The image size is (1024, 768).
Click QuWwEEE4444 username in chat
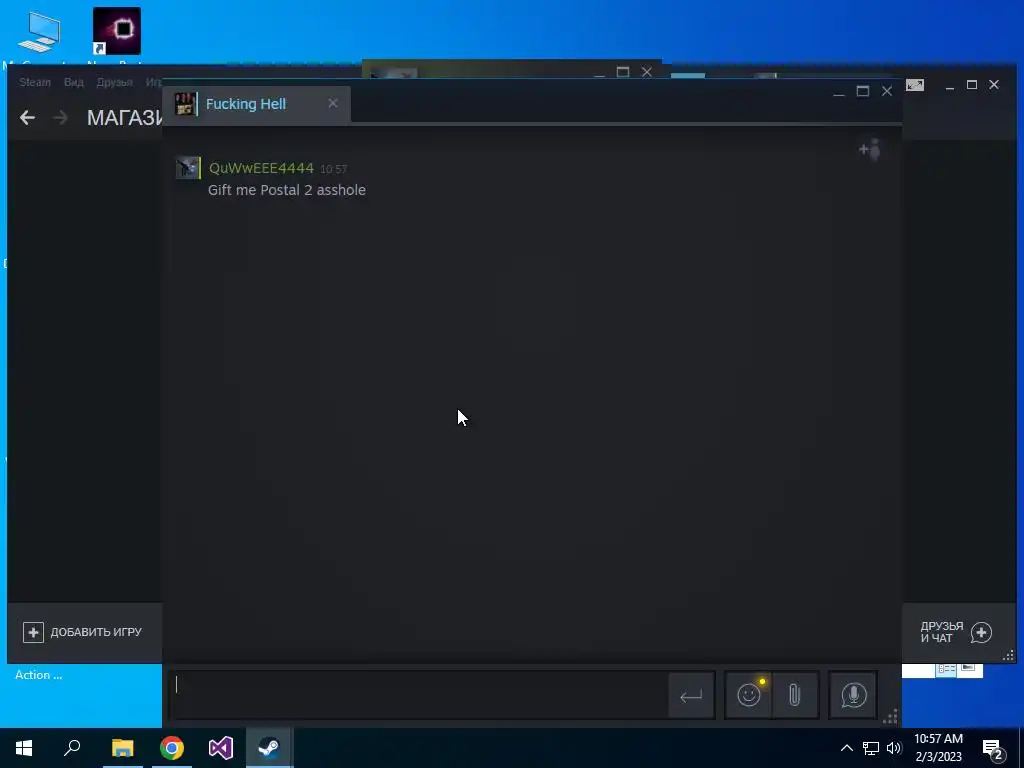coord(261,168)
